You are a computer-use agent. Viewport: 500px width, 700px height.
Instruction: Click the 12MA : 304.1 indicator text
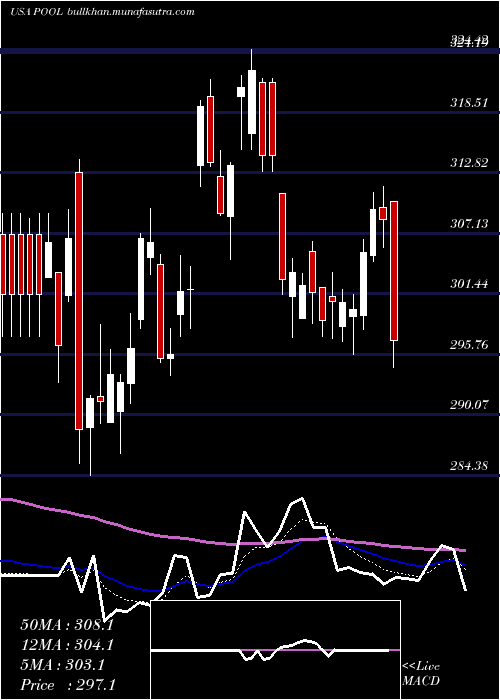click(67, 645)
